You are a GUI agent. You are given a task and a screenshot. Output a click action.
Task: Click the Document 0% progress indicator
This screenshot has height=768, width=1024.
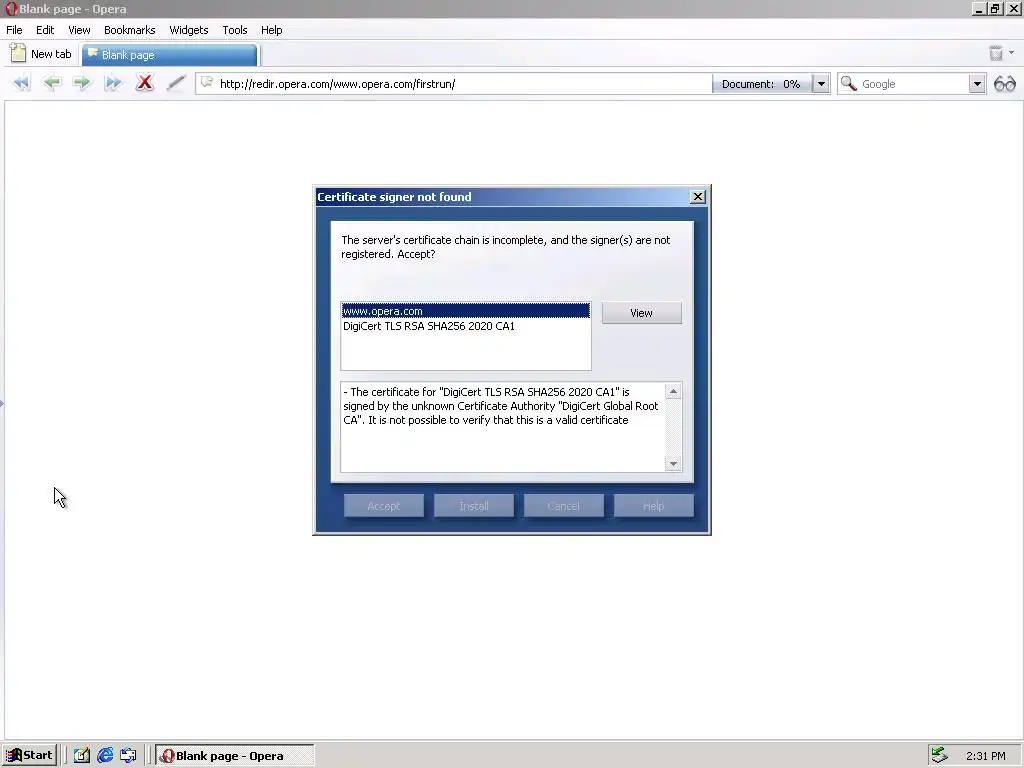[x=761, y=84]
